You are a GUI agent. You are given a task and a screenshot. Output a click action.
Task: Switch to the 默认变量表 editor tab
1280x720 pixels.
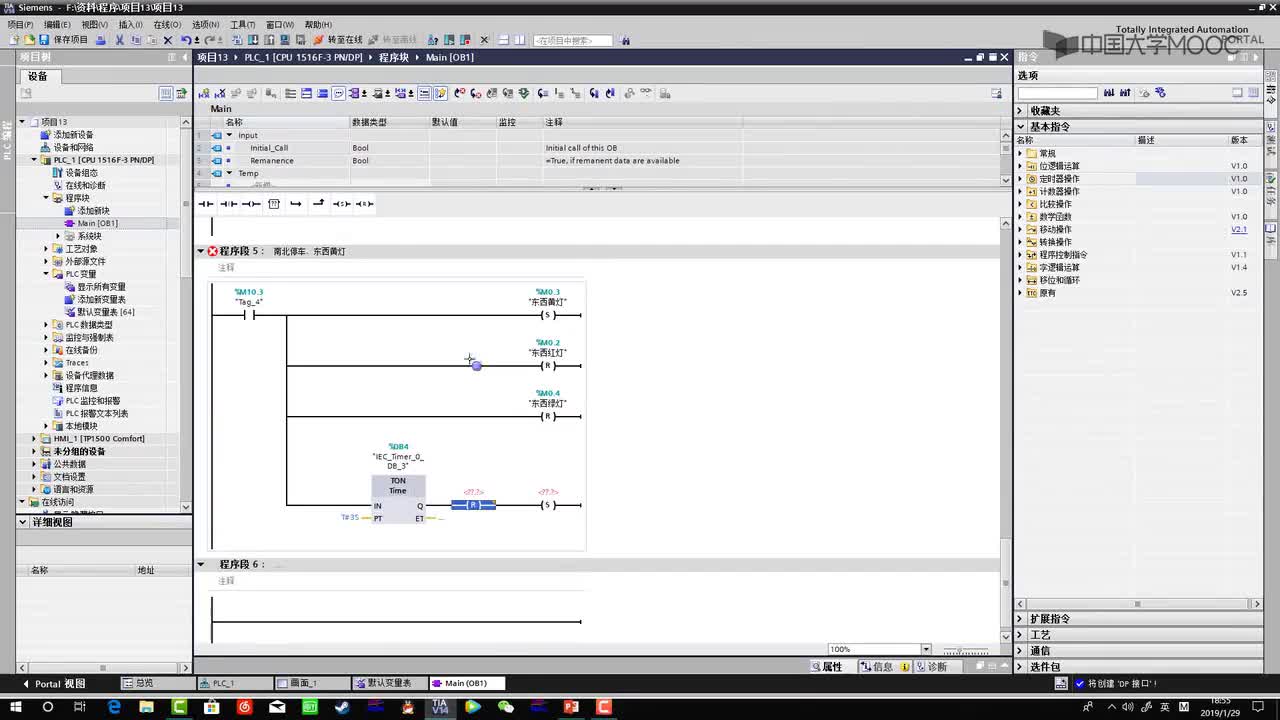[x=390, y=684]
